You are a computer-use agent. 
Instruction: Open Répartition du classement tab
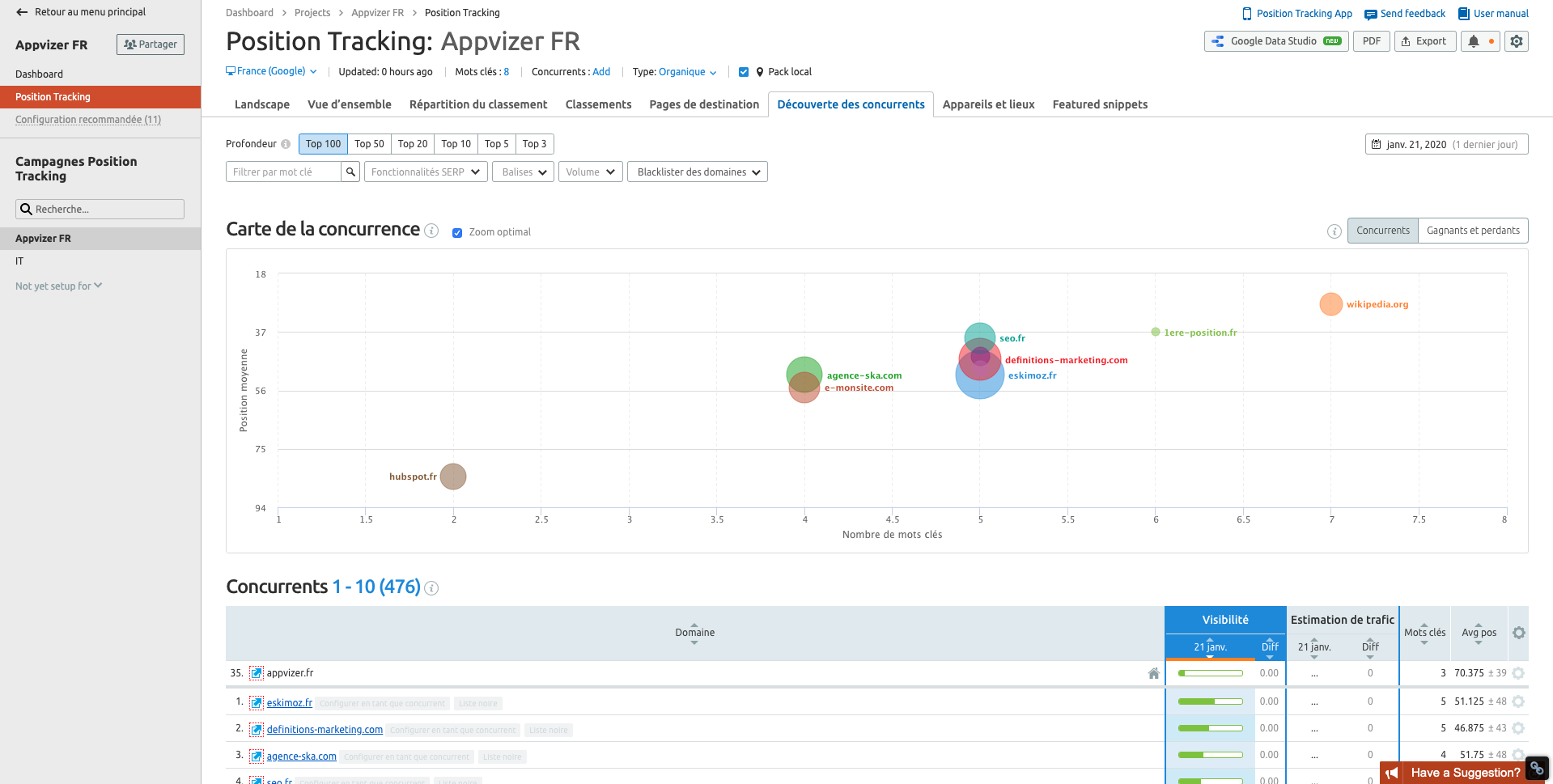click(x=478, y=104)
